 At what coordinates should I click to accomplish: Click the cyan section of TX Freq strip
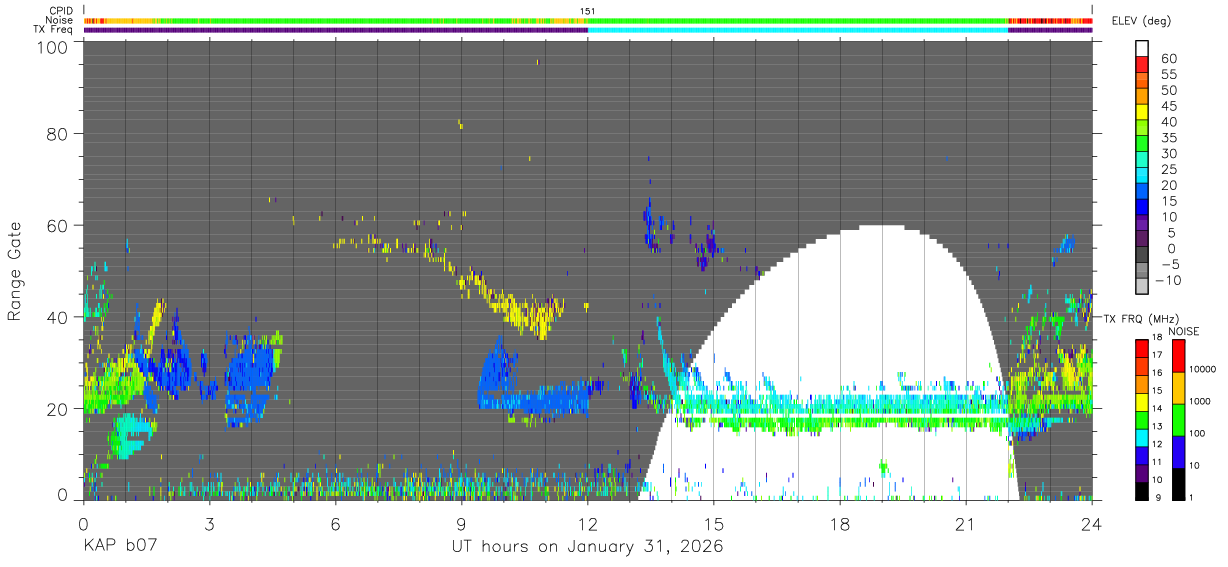point(798,30)
